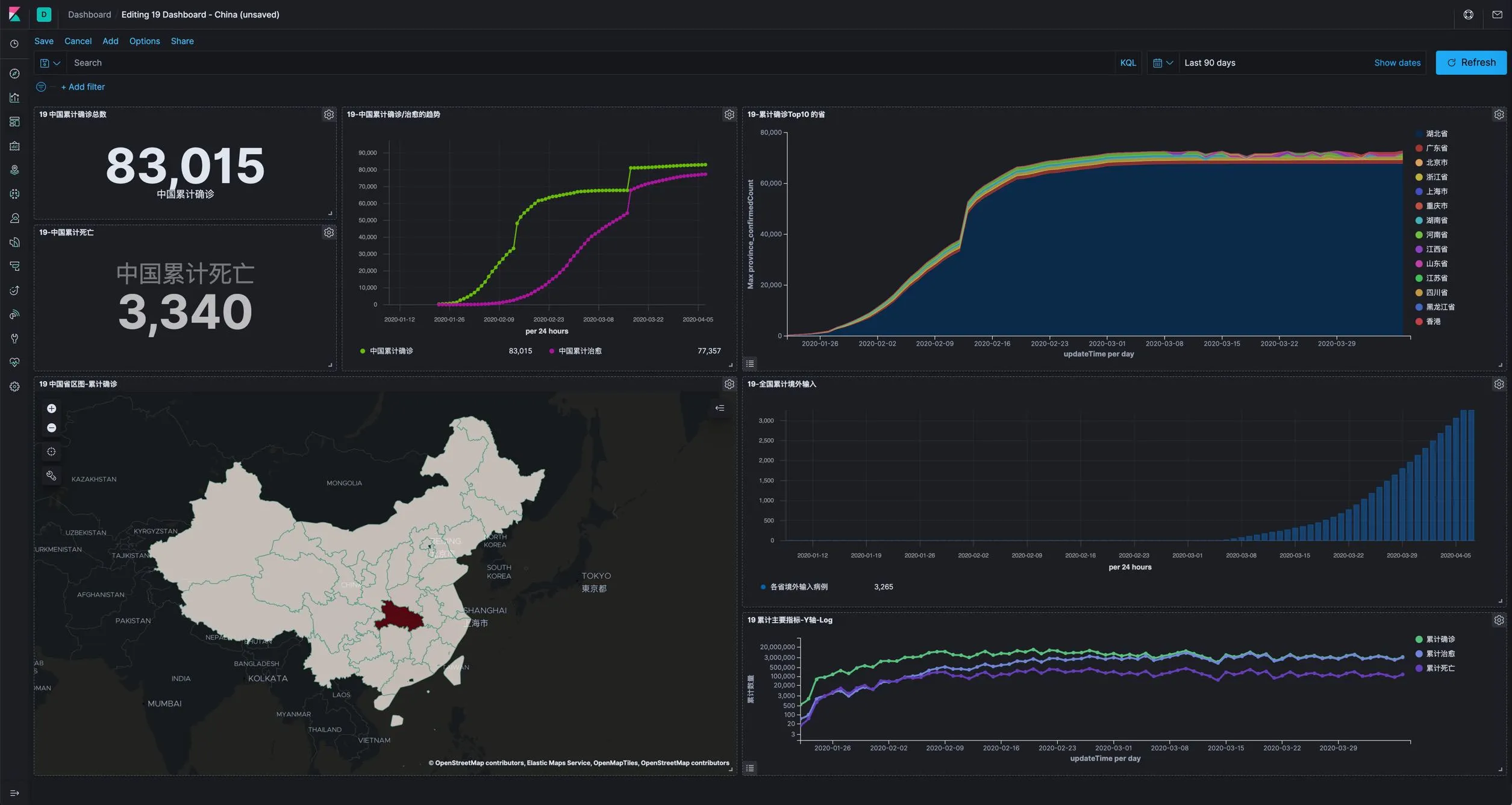Open Visualize chart icon in sidebar
The image size is (1512, 805).
pos(14,98)
